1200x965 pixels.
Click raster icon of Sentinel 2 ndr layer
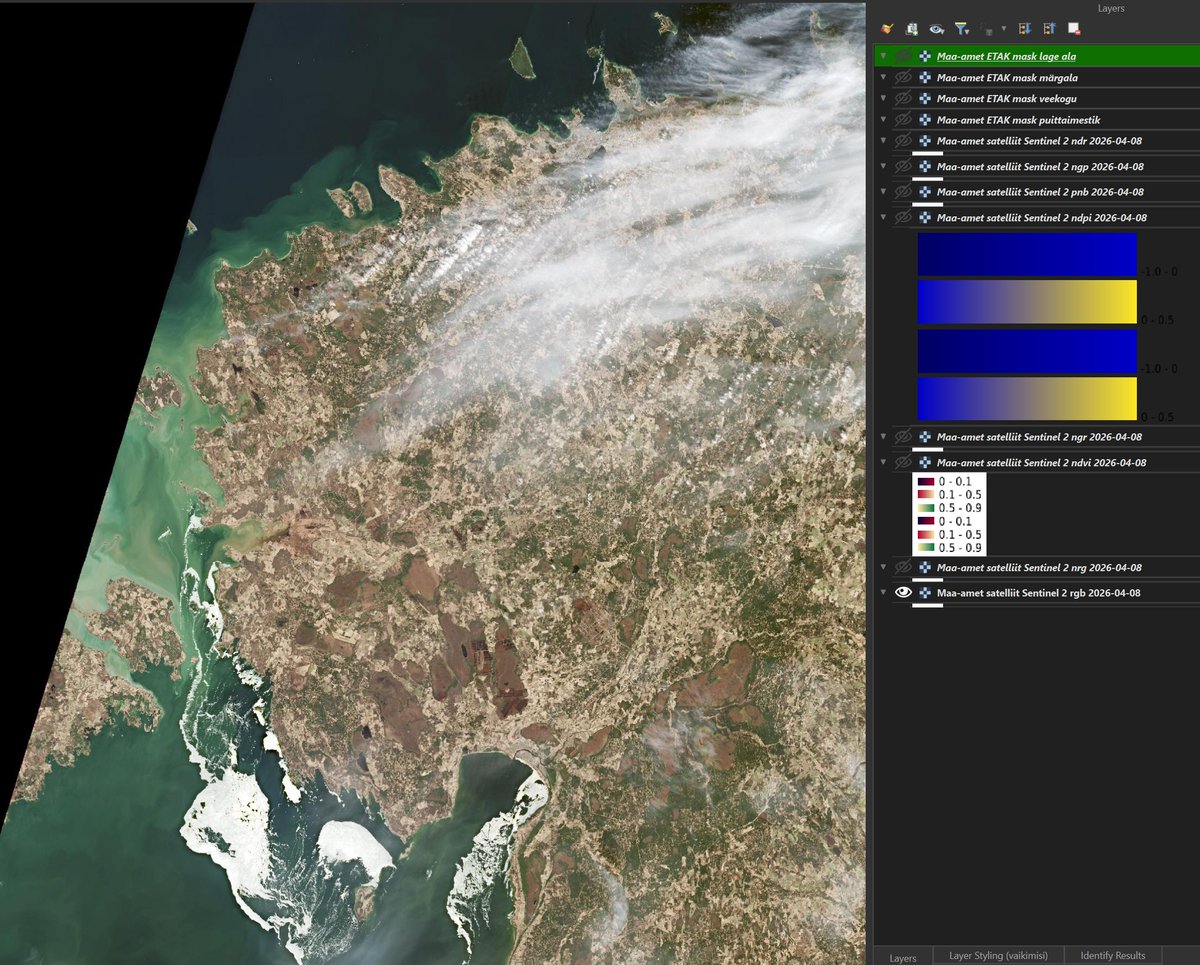tap(926, 140)
